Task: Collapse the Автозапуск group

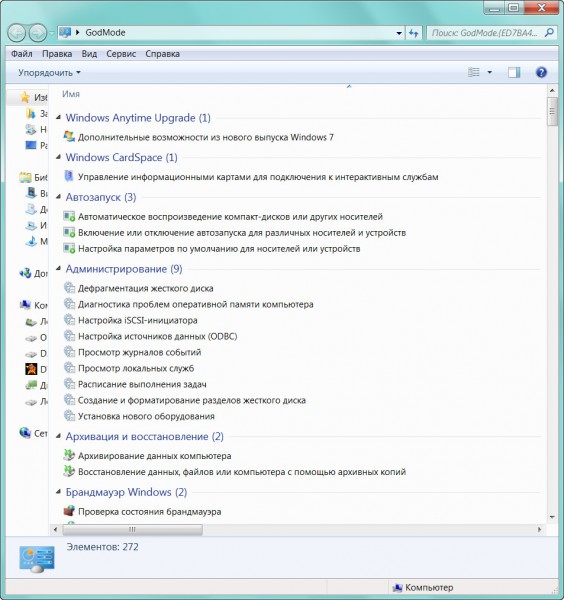Action: pos(59,197)
